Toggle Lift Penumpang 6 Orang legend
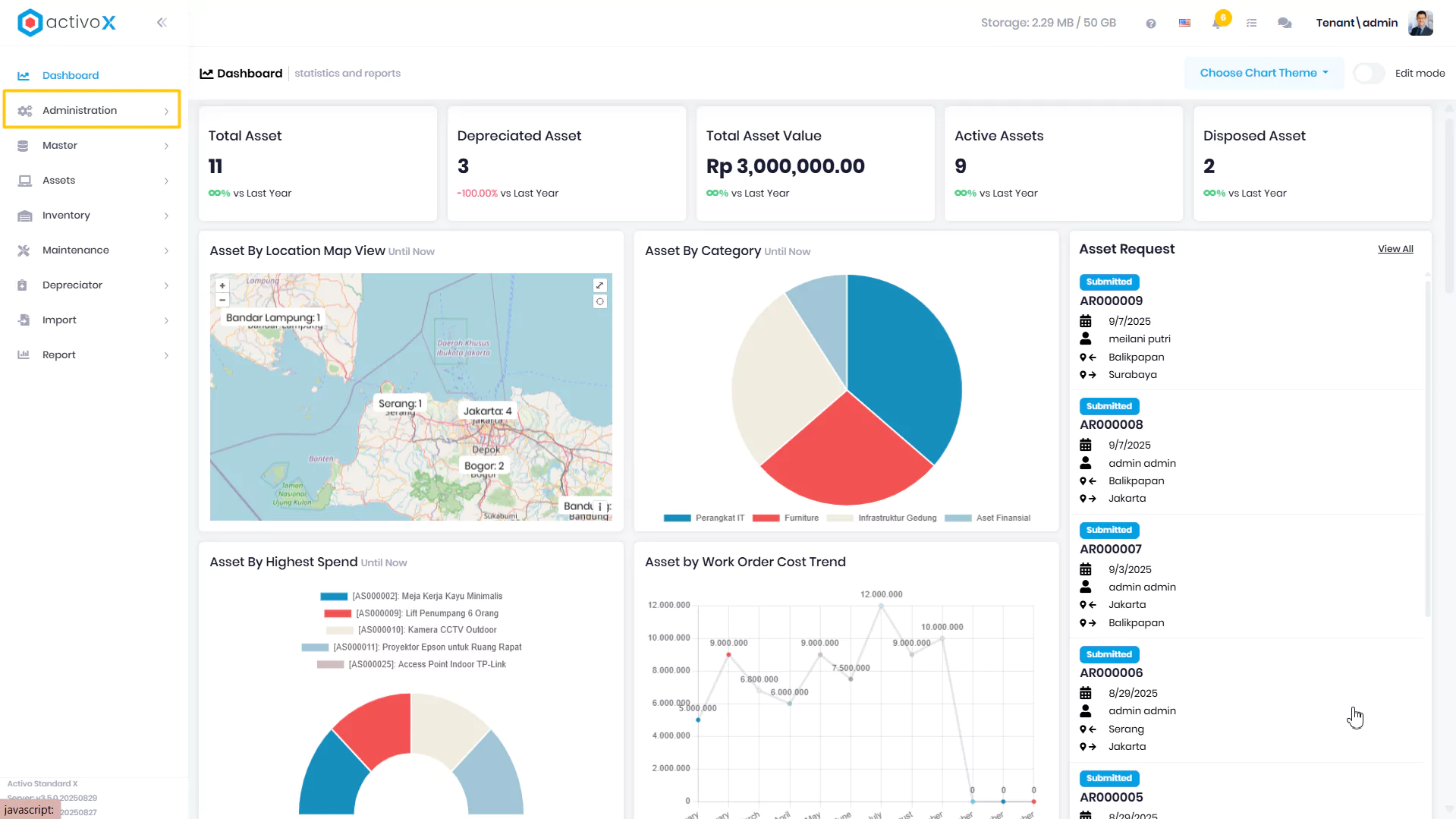 (411, 613)
